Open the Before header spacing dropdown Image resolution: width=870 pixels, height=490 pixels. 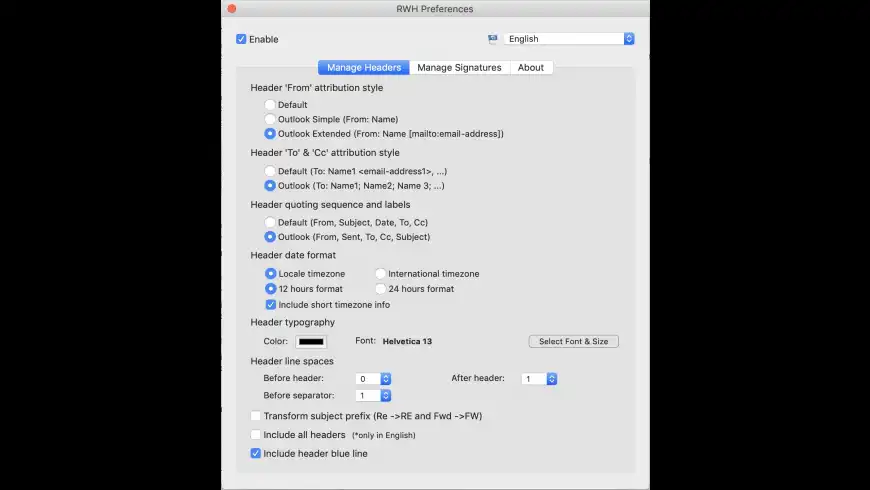(373, 379)
